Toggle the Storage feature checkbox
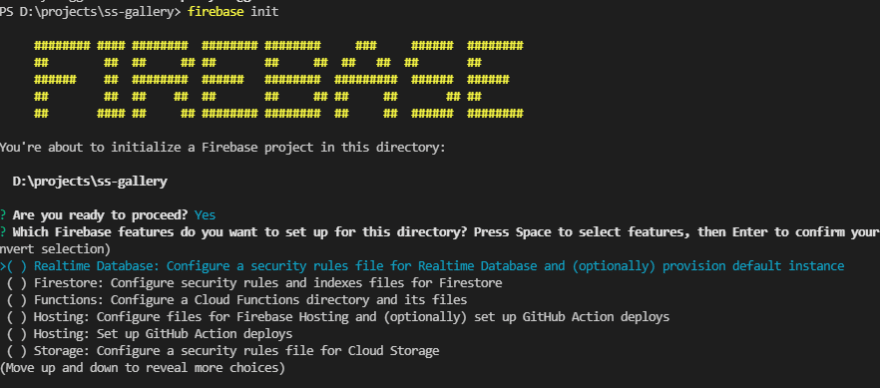 click(17, 352)
